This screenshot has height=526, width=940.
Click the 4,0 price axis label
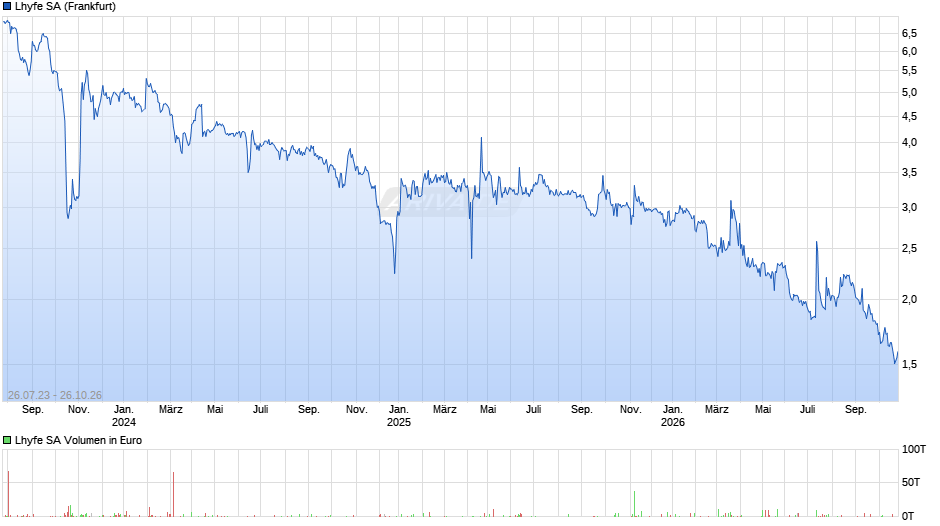click(909, 143)
